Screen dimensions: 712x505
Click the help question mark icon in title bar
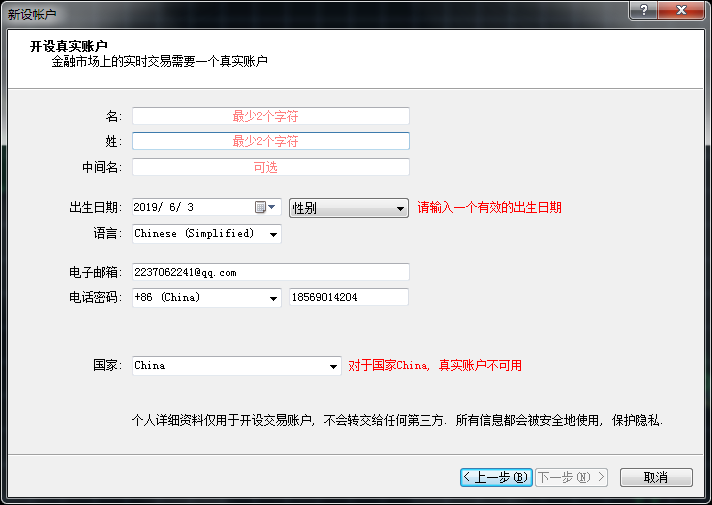click(643, 10)
